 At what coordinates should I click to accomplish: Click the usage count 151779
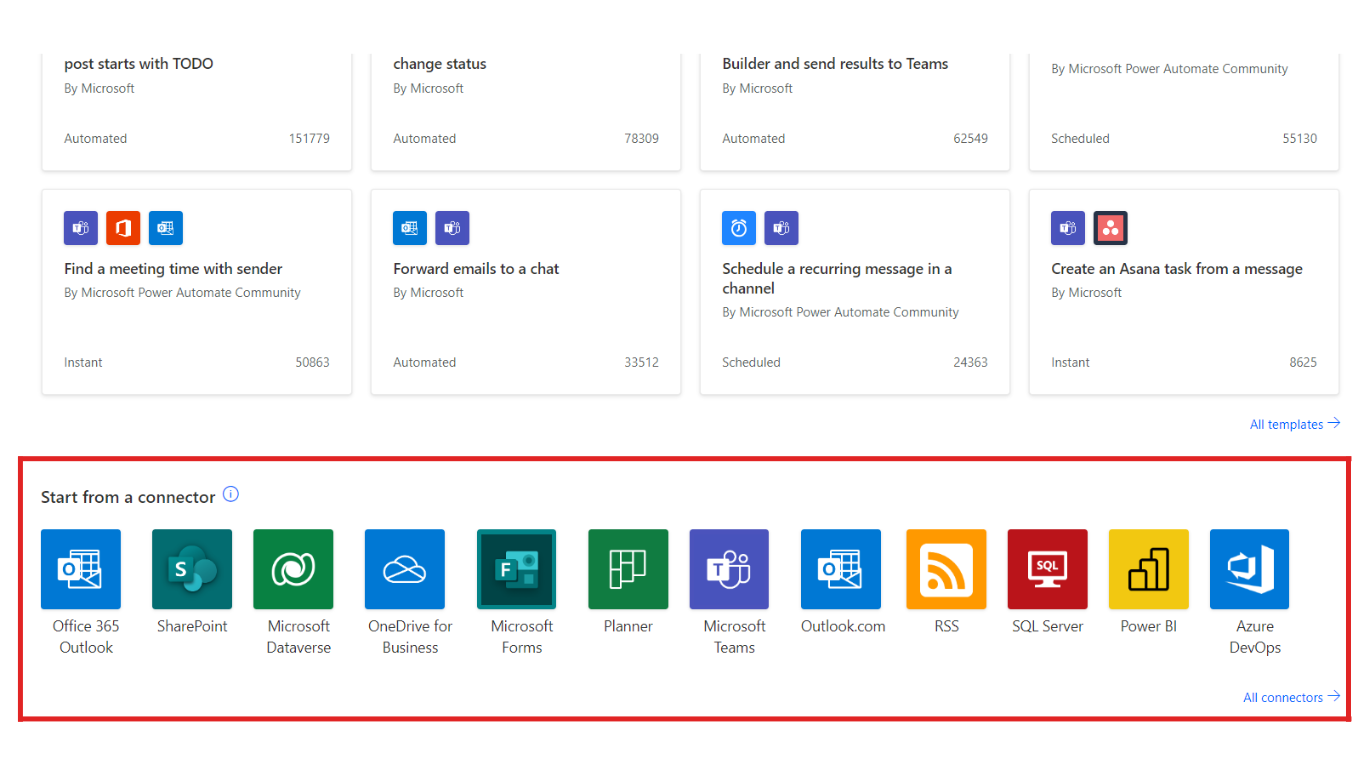309,138
